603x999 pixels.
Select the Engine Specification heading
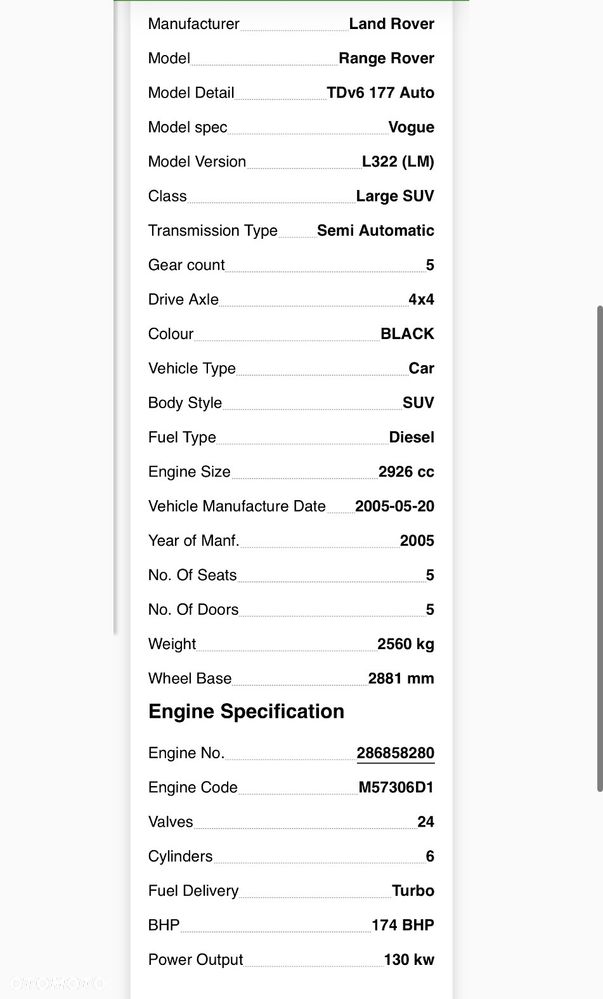coord(246,711)
